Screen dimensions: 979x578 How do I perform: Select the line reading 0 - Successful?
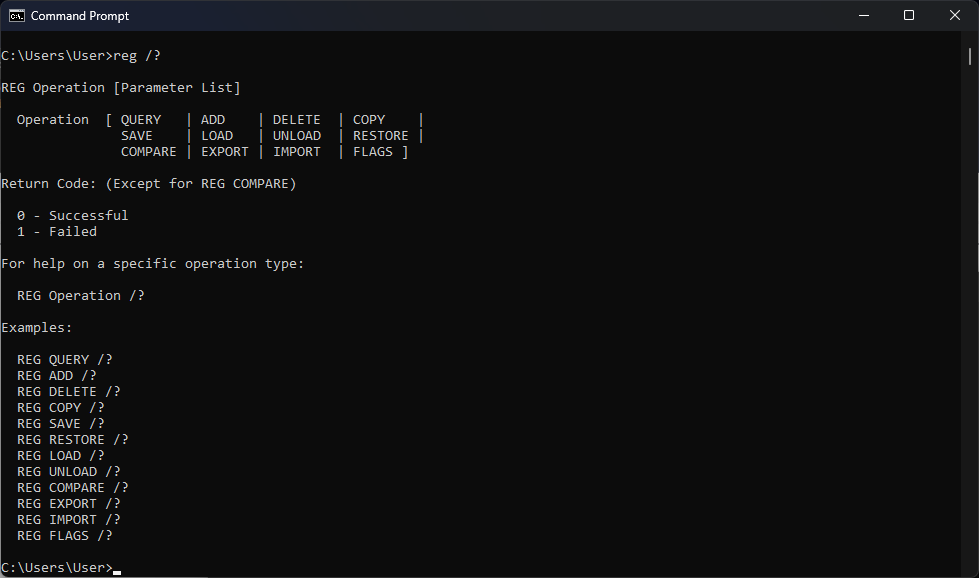pyautogui.click(x=72, y=215)
